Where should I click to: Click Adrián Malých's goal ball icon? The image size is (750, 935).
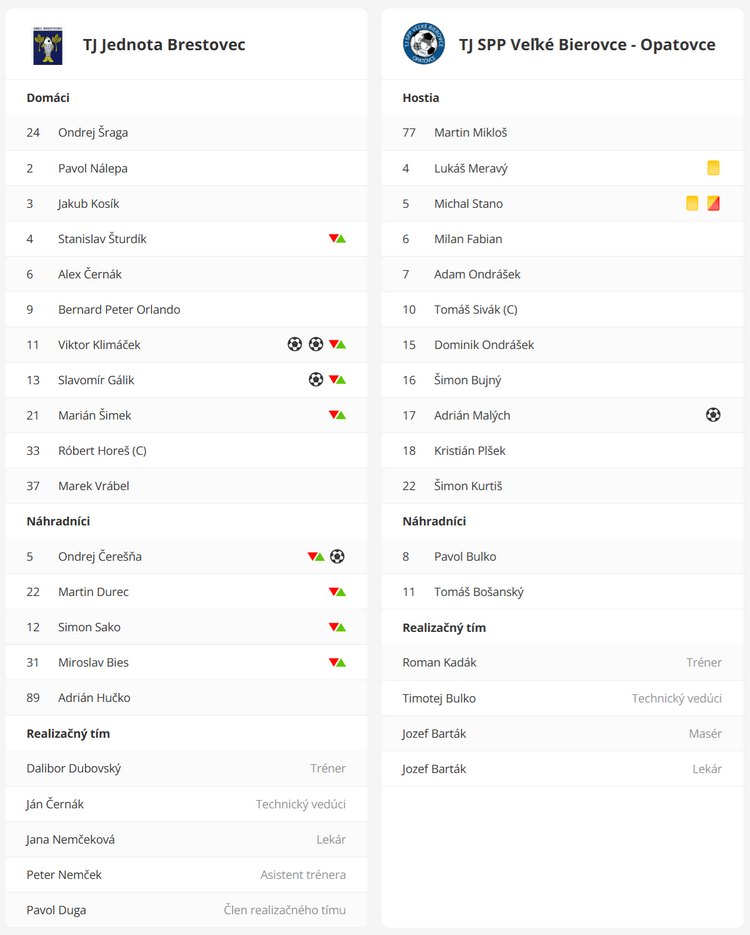(x=713, y=415)
